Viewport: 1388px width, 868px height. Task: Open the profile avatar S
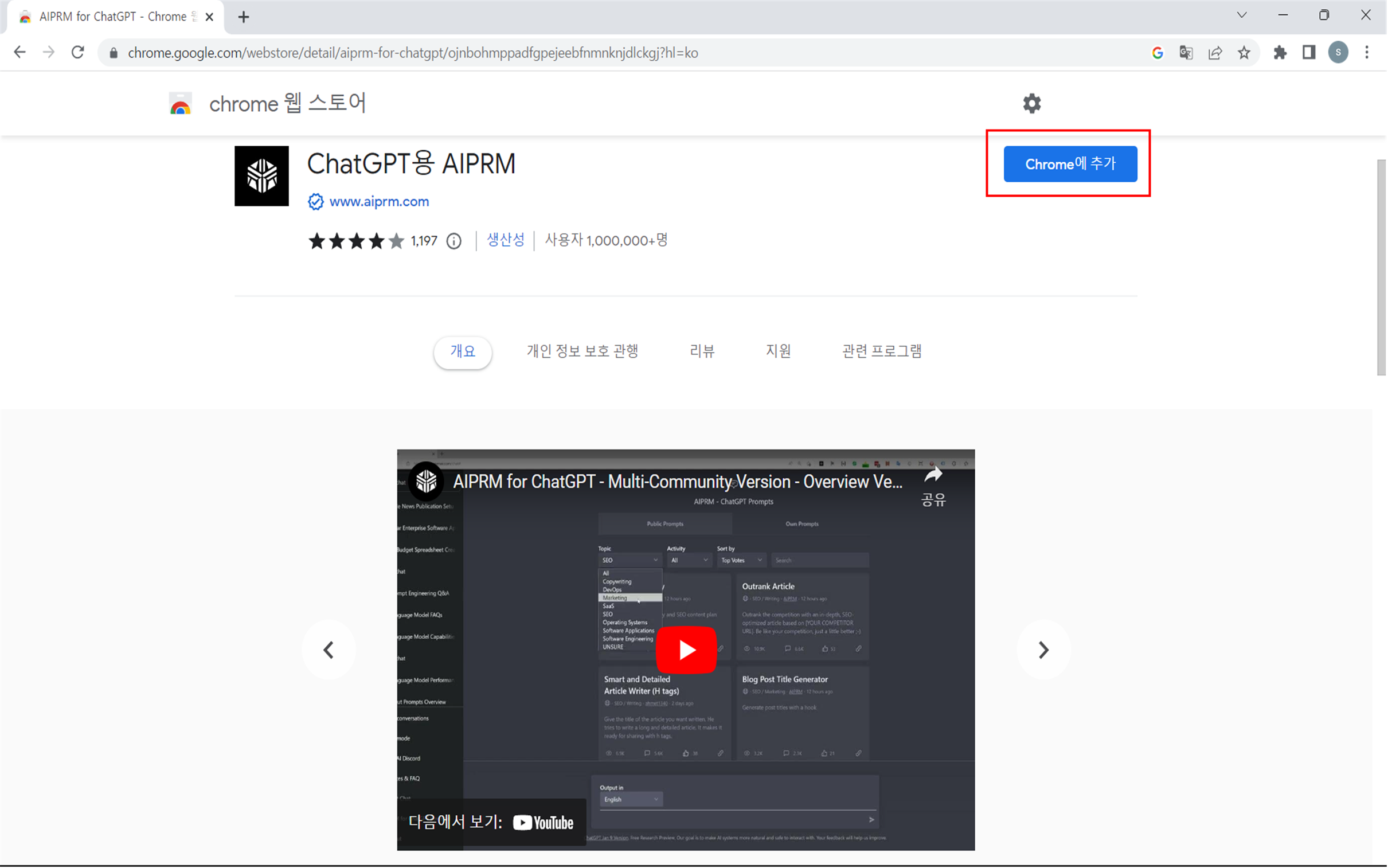[x=1338, y=53]
